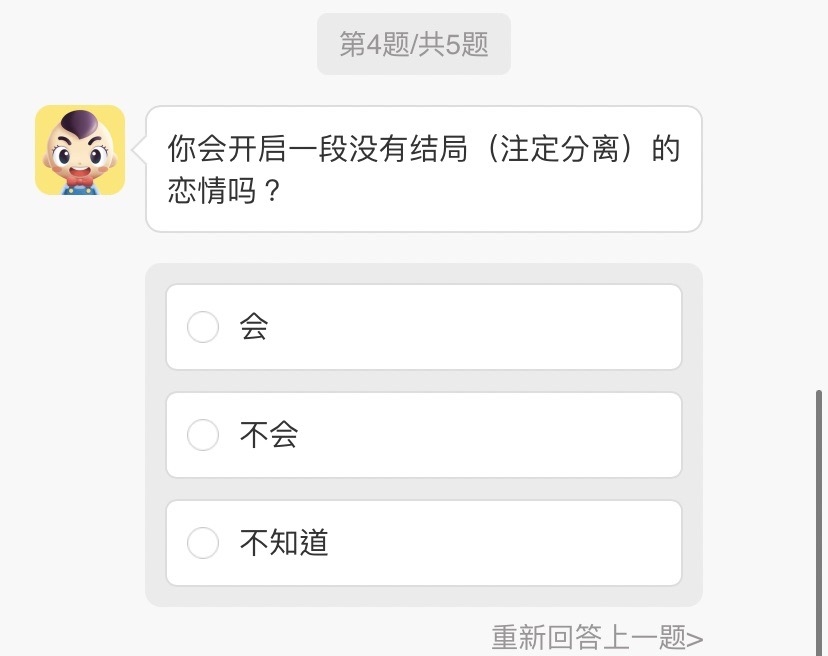Image resolution: width=828 pixels, height=656 pixels.
Task: Choose the 不会 answer option
Action: (x=203, y=435)
